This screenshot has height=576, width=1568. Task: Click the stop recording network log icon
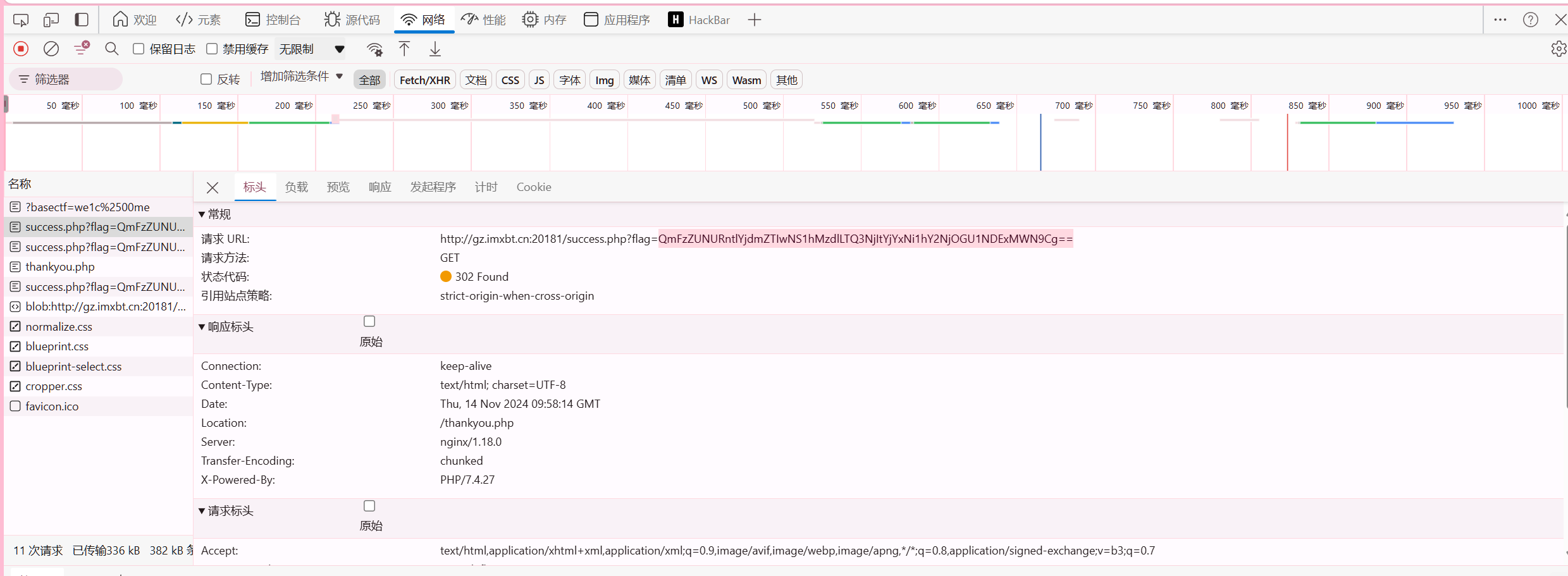[x=21, y=49]
